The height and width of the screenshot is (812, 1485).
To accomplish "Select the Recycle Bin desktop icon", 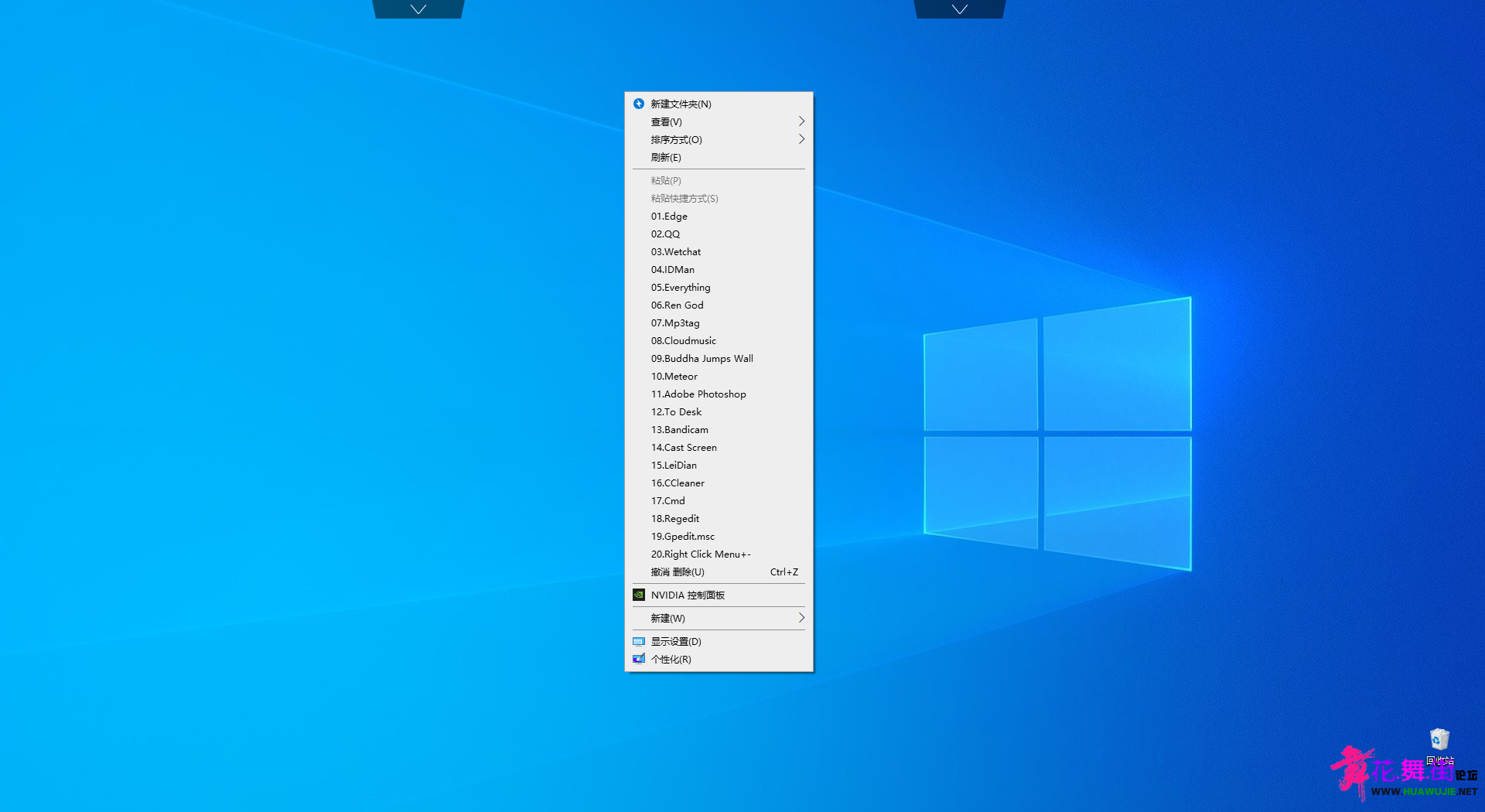I will point(1439,746).
